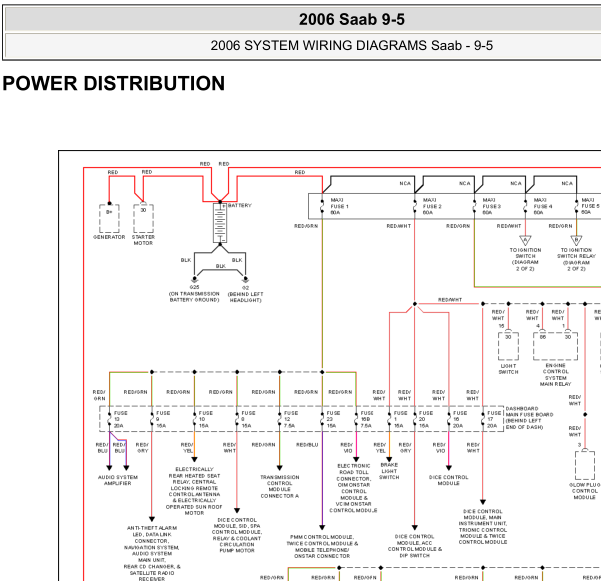Click Fuse 1 15A on the fuse board
The image size is (601, 581).
389,419
